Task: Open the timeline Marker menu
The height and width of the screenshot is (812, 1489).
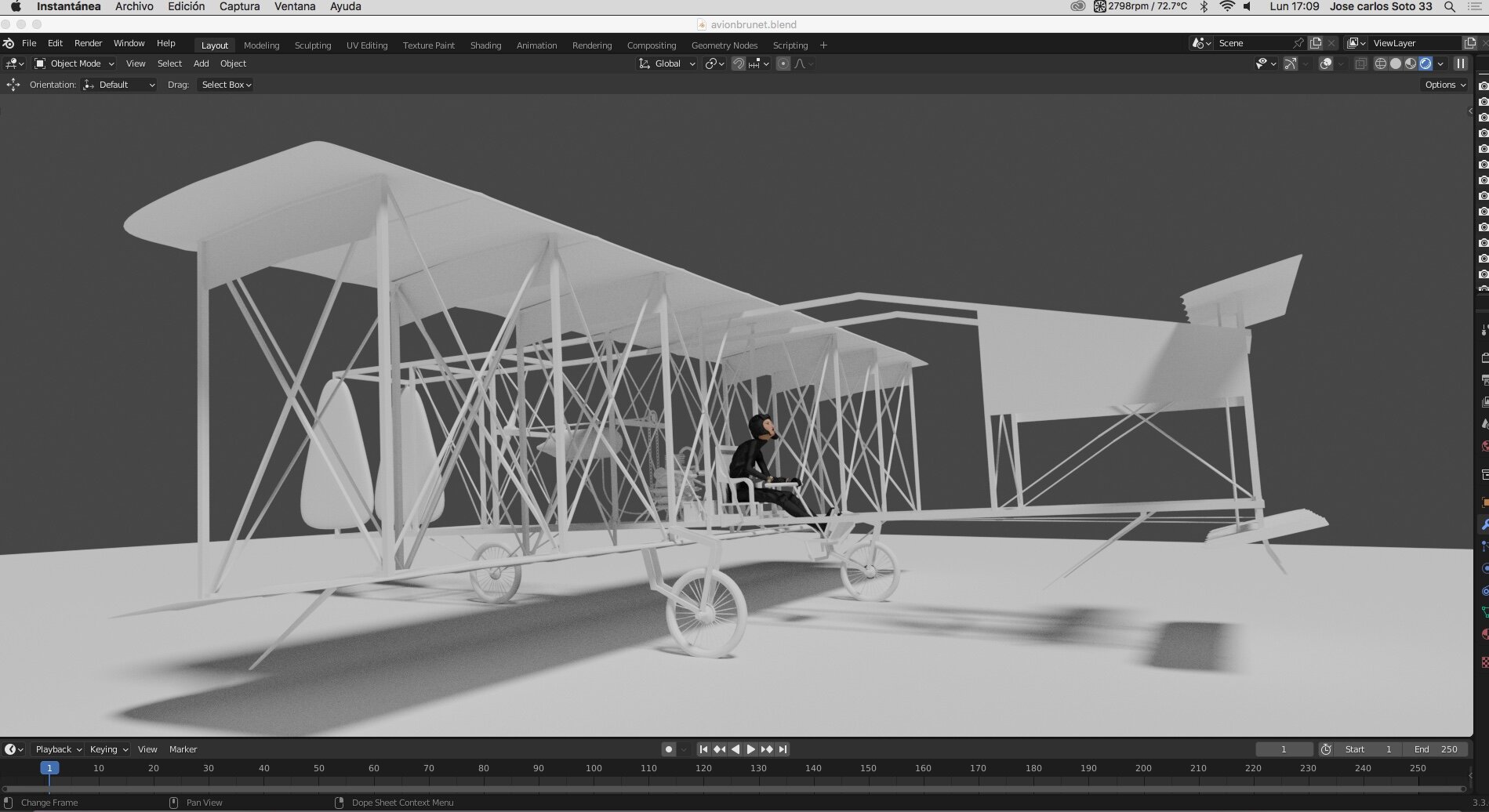Action: point(183,749)
